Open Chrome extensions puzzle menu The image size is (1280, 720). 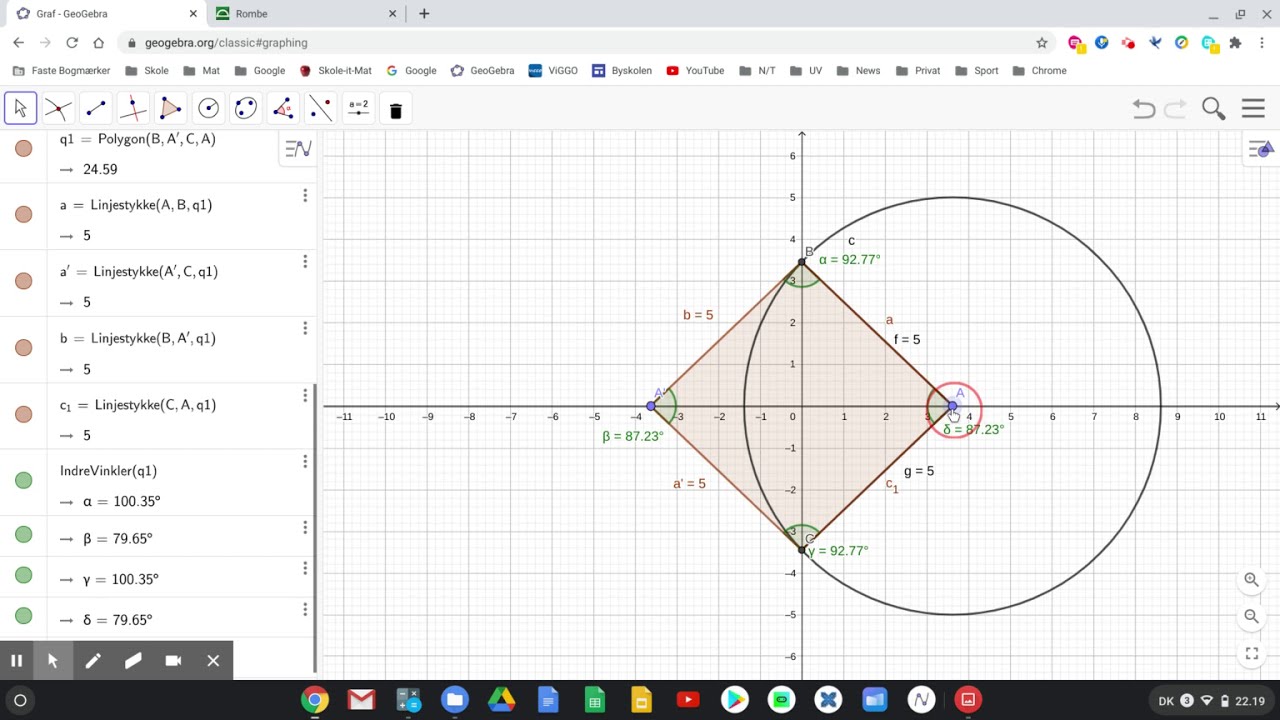[1235, 43]
